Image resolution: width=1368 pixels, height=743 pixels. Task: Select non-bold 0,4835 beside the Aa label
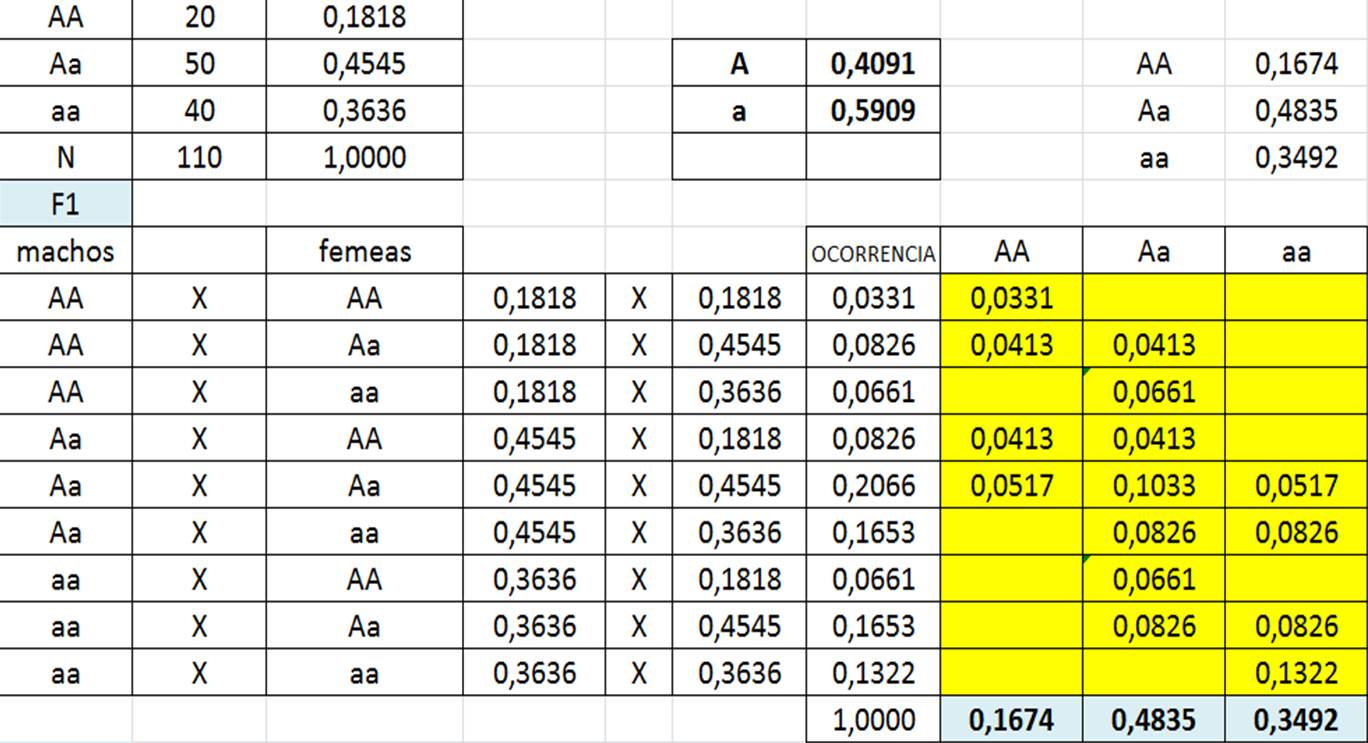click(x=1296, y=110)
